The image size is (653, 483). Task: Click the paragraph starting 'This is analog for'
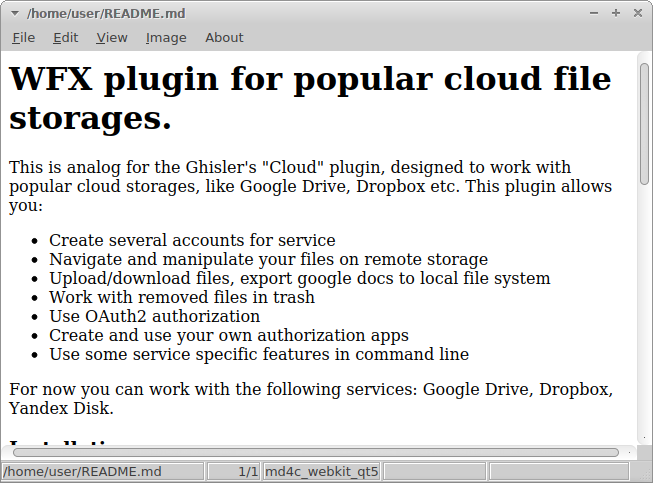(x=310, y=186)
